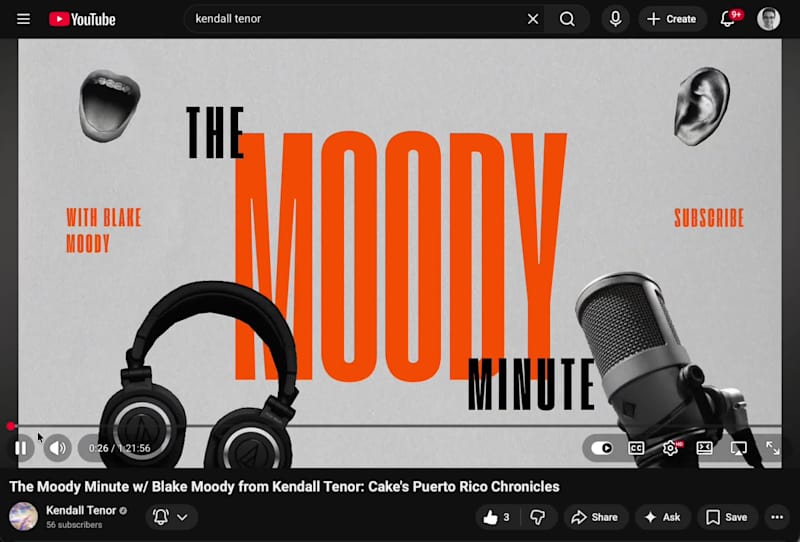Click the video frame on MOODY artwork

click(399, 255)
